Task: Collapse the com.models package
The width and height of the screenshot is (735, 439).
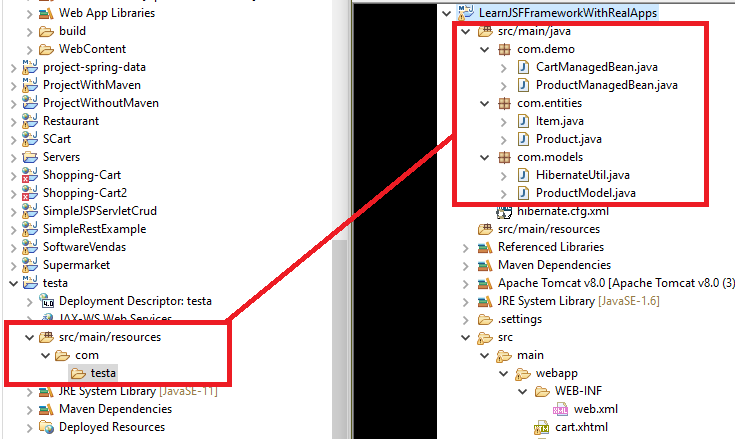Action: (485, 157)
